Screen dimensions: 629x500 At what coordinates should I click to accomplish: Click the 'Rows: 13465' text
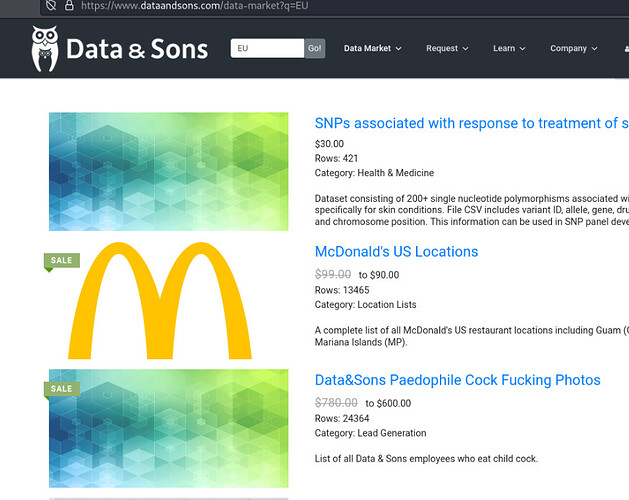coord(342,290)
